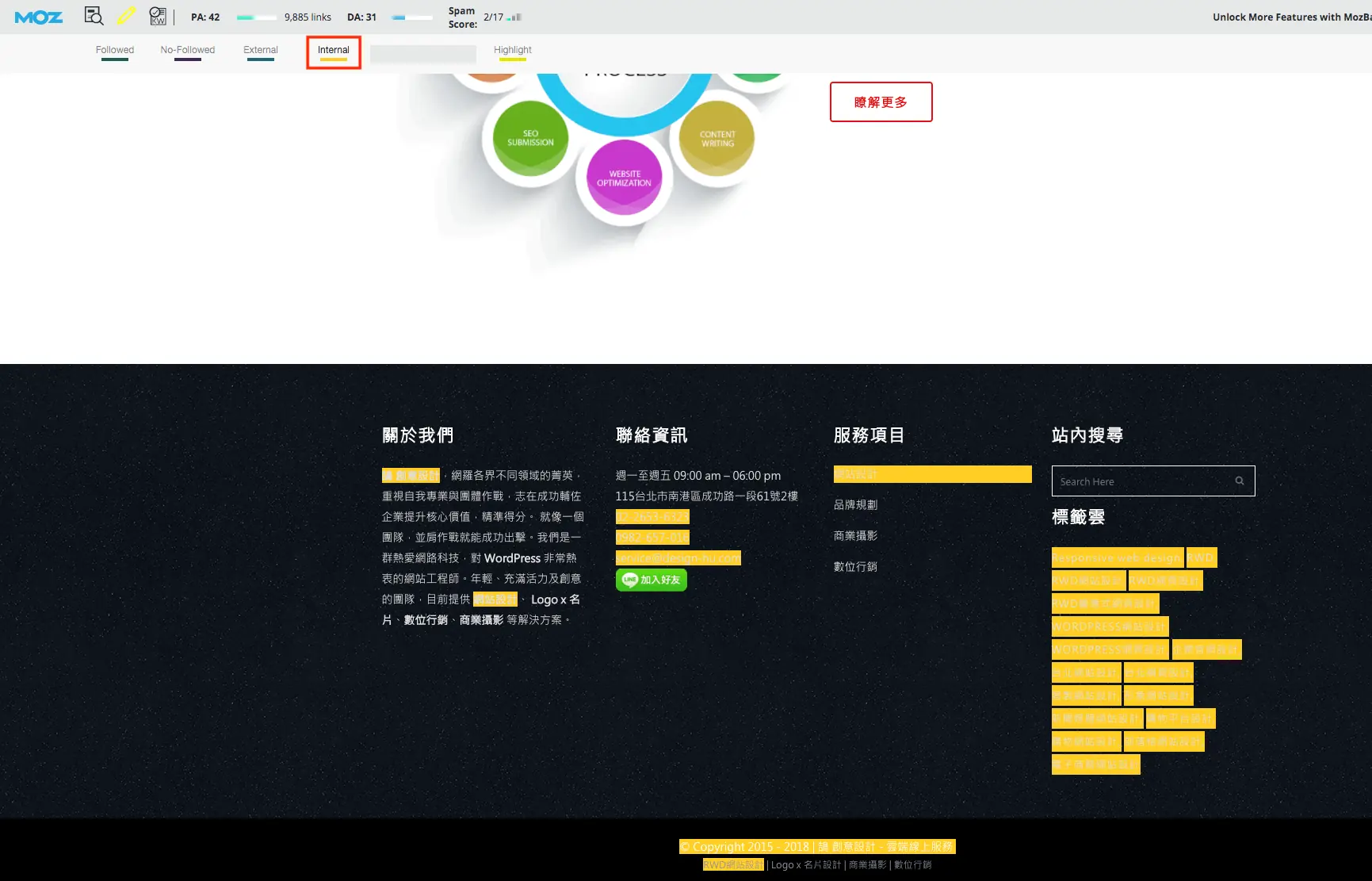
Task: Click the Spam Score bar chart icon
Action: click(x=515, y=17)
